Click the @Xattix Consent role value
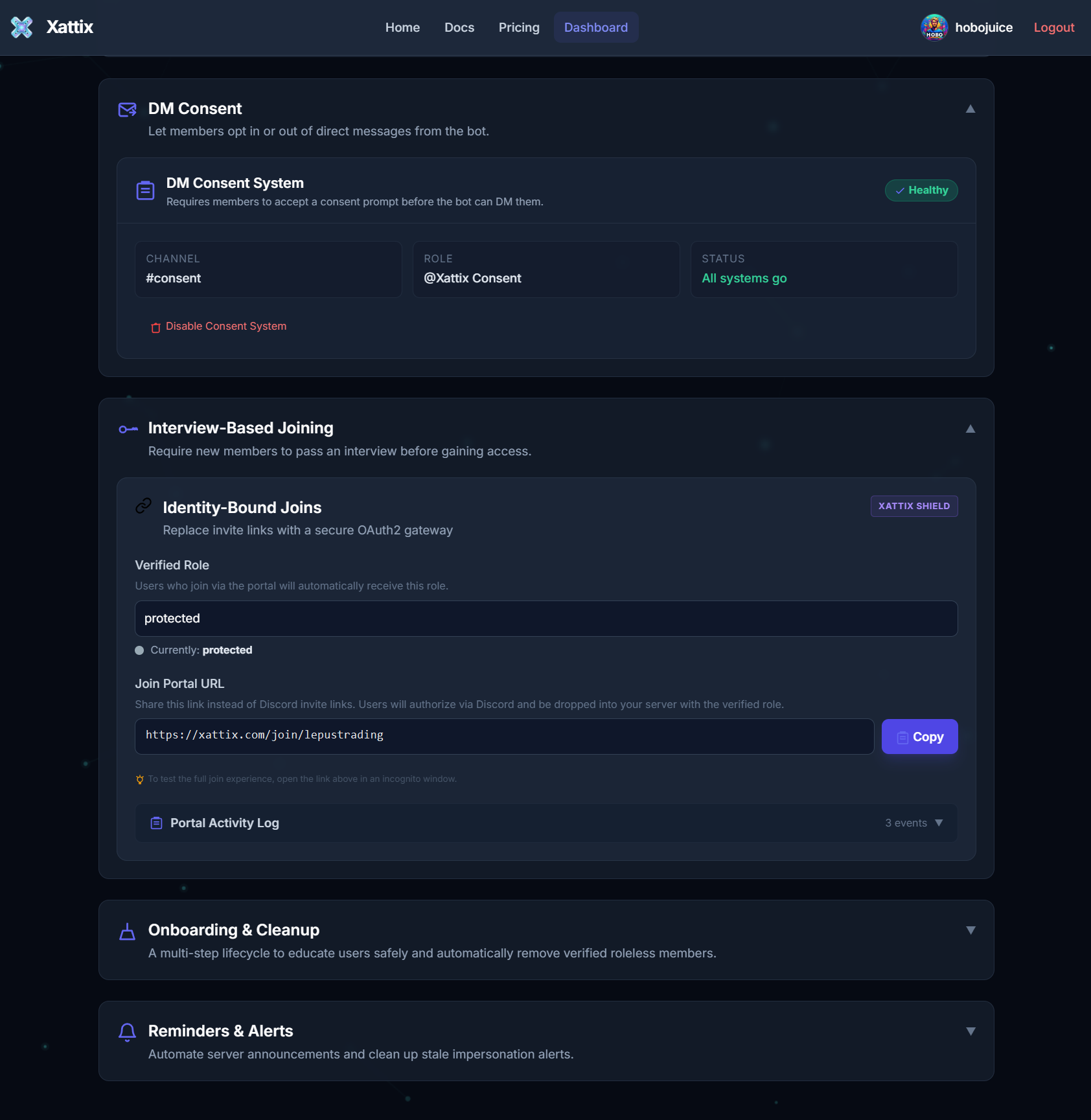This screenshot has width=1091, height=1120. pyautogui.click(x=472, y=279)
